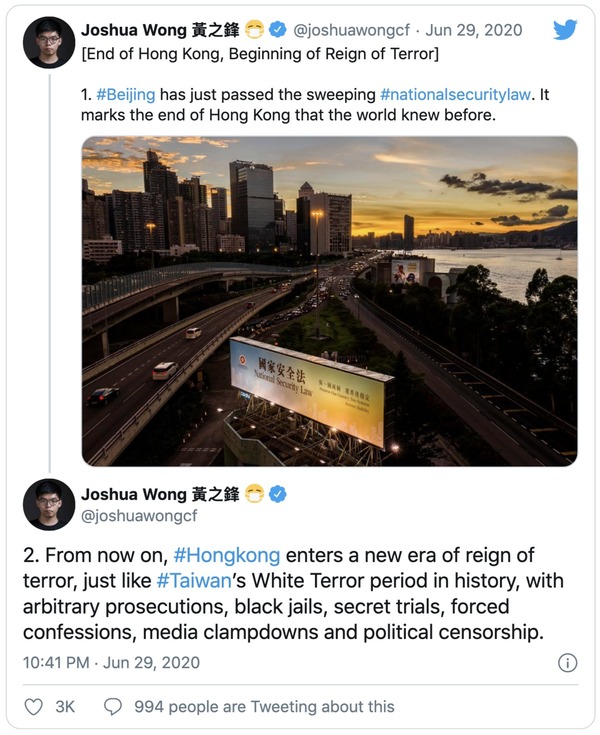Open the tweet info icon
The image size is (600, 735).
coord(566,663)
